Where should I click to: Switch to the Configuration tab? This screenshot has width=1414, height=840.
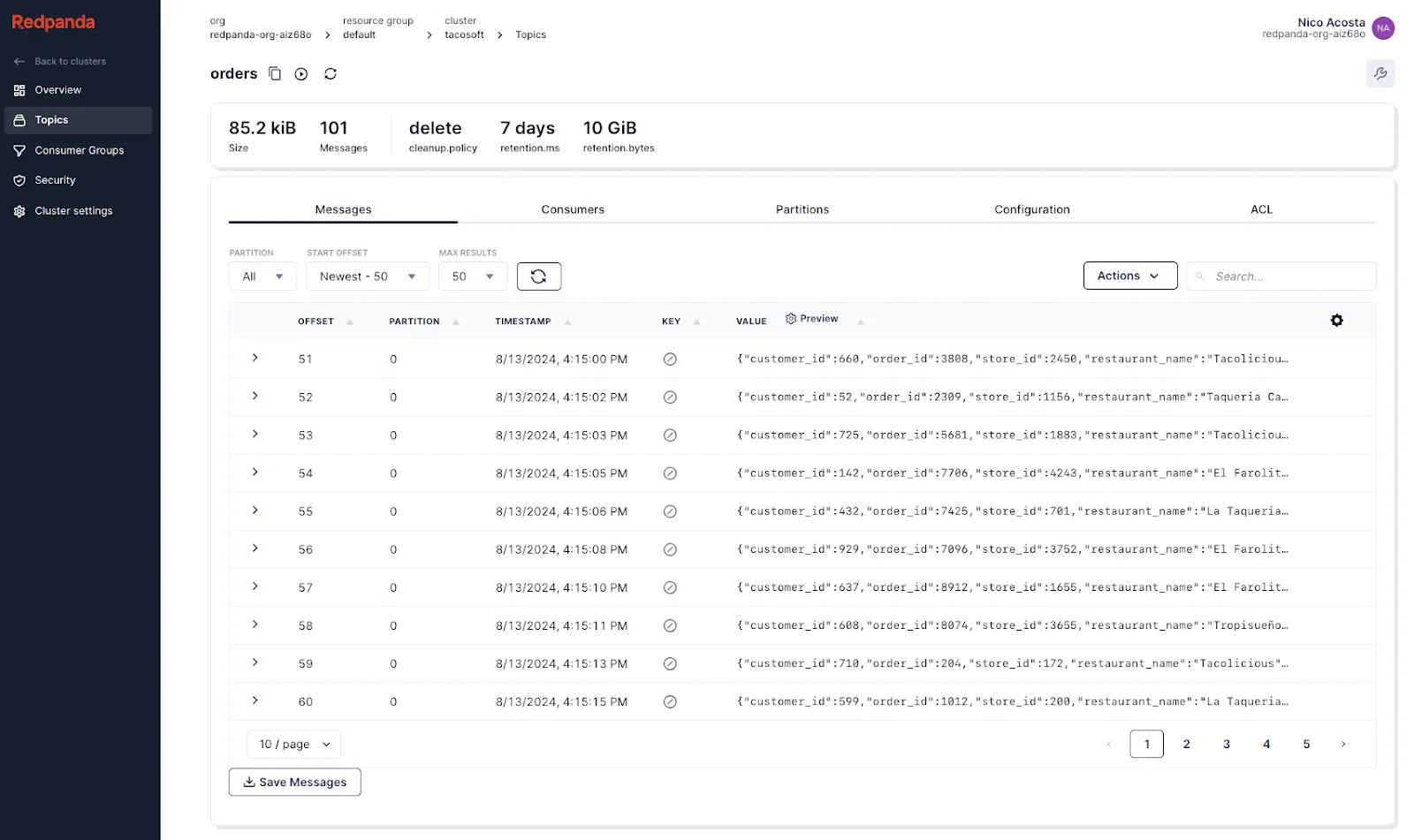point(1032,209)
